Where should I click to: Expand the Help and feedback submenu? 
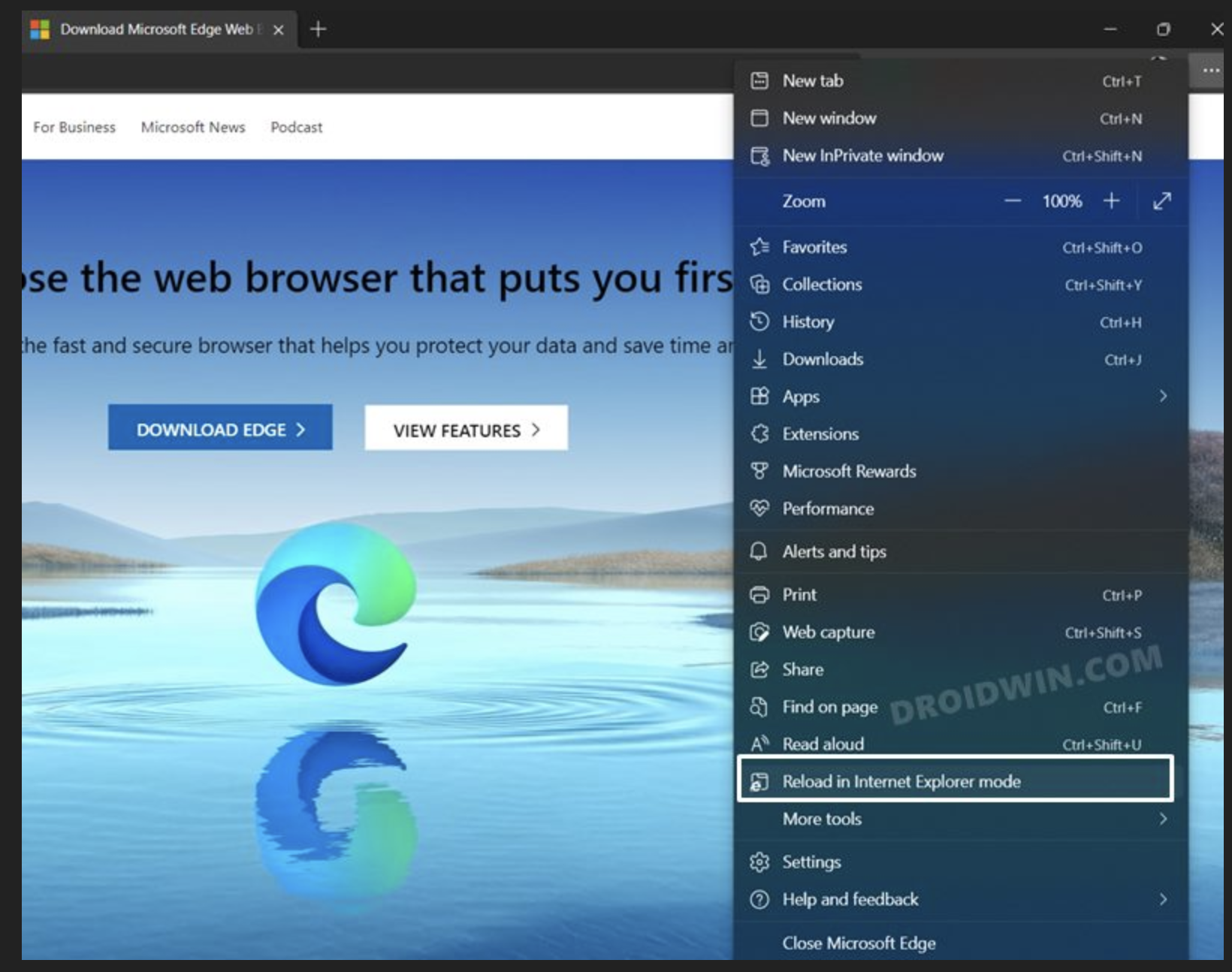(850, 899)
